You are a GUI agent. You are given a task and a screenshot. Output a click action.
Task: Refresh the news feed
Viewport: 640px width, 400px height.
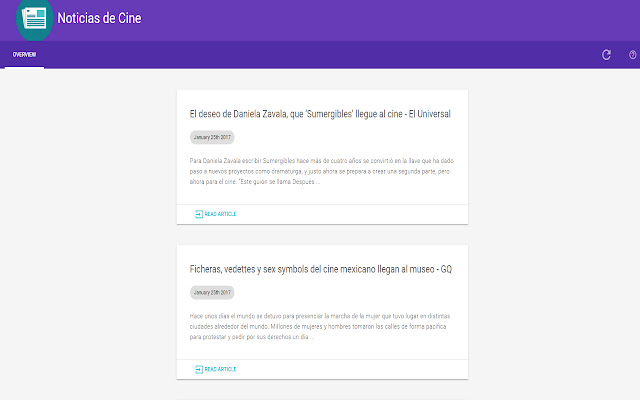click(607, 55)
